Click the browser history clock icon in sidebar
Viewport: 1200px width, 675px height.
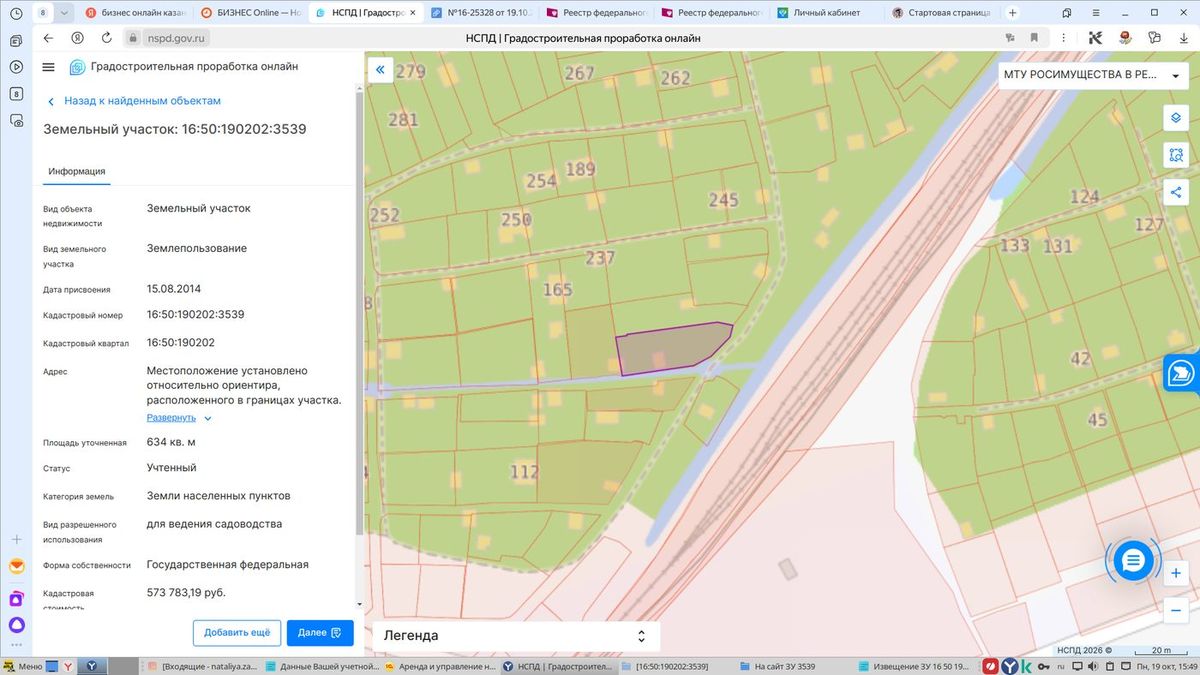16,13
